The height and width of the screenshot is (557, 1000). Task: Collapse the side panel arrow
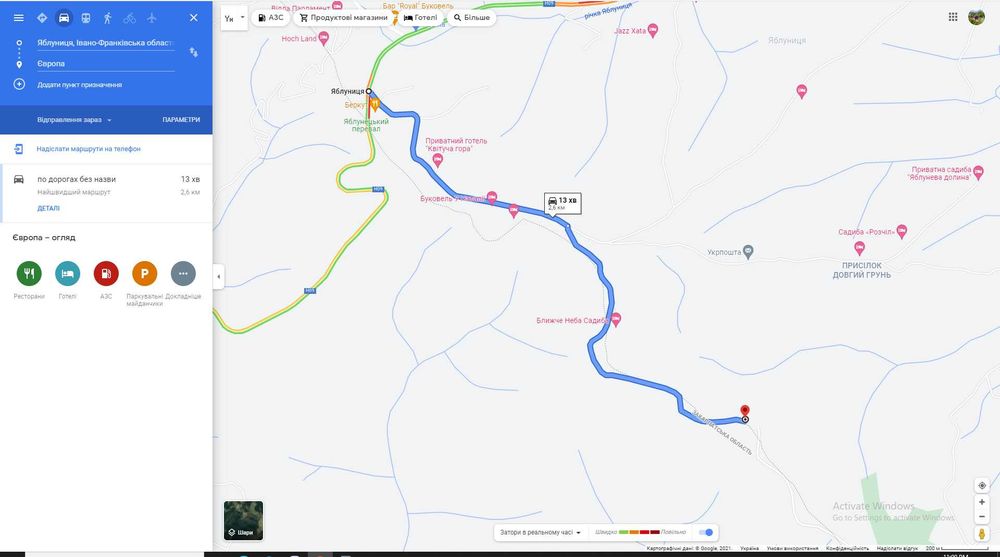(219, 276)
